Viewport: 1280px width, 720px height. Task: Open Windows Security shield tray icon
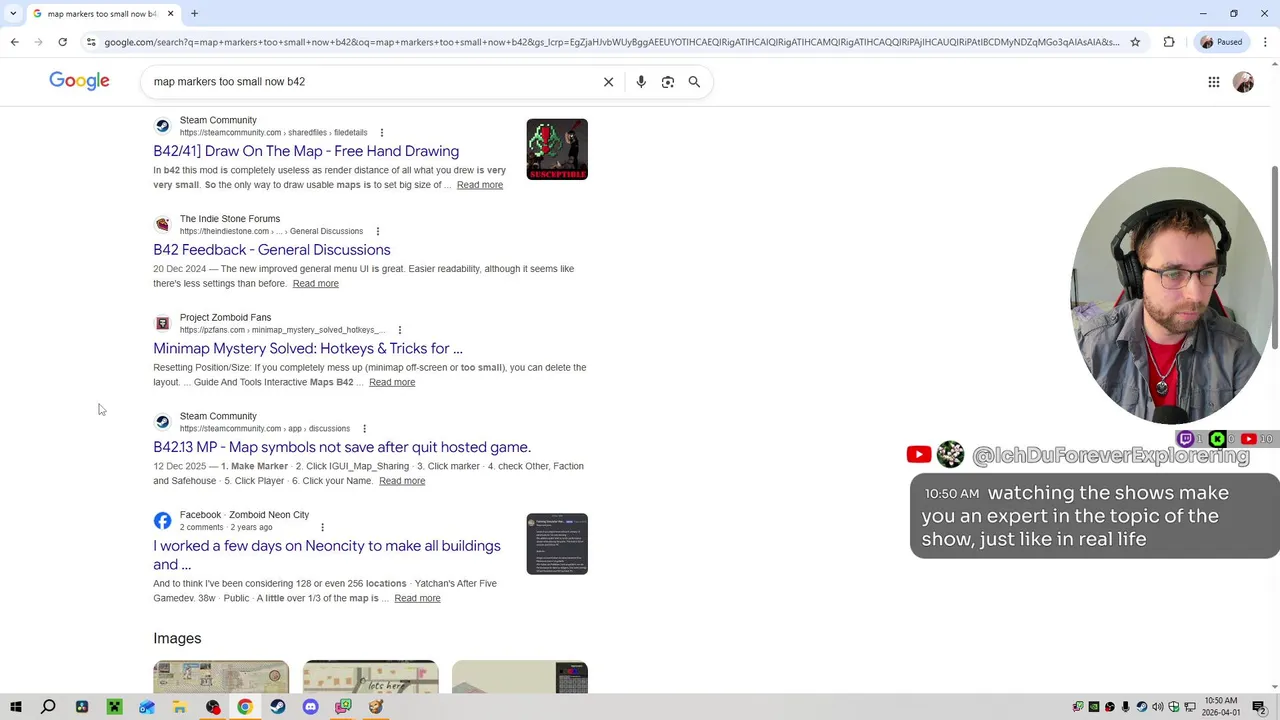coord(1174,707)
